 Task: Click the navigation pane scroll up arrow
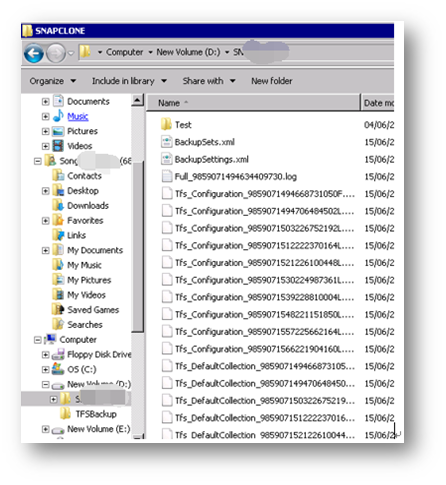(137, 100)
